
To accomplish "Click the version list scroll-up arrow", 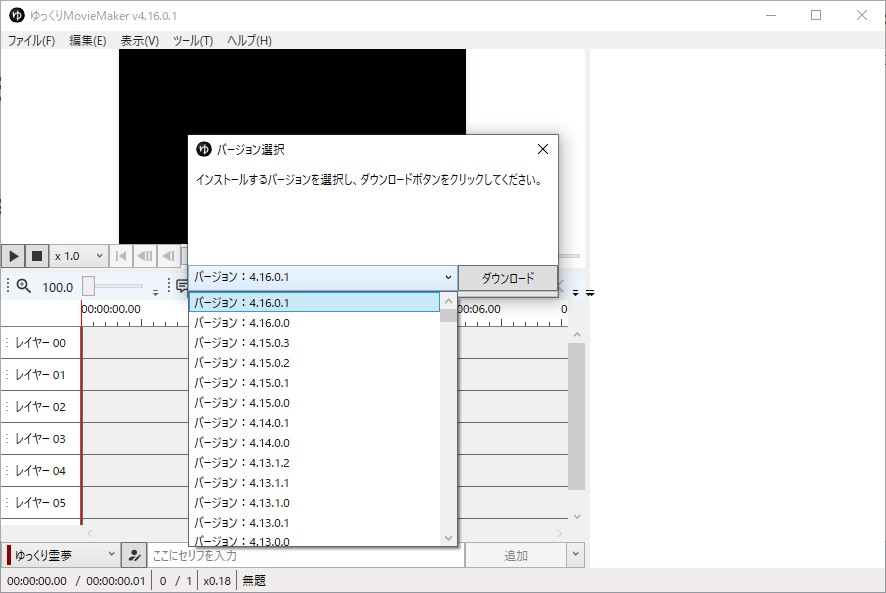I will click(448, 301).
